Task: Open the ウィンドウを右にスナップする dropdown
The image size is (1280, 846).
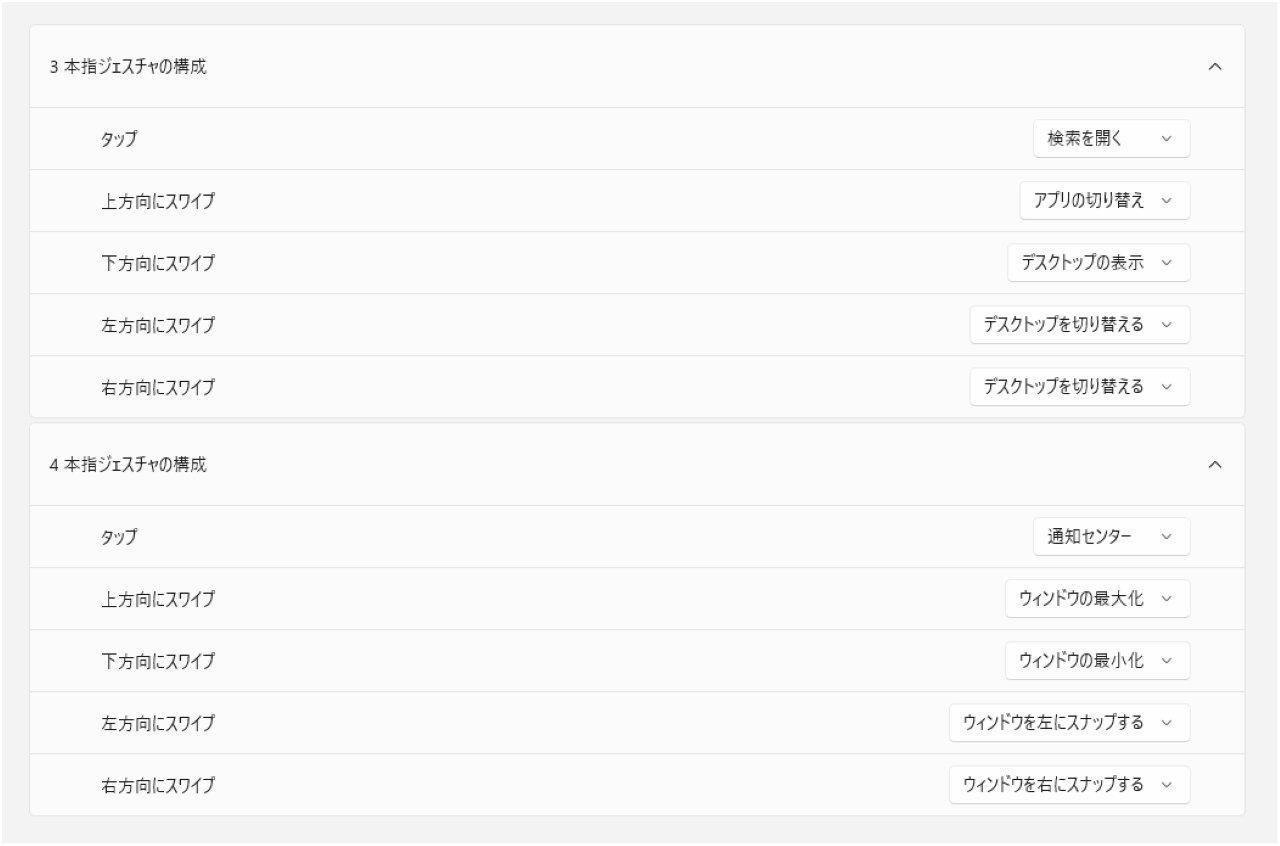Action: tap(1069, 785)
